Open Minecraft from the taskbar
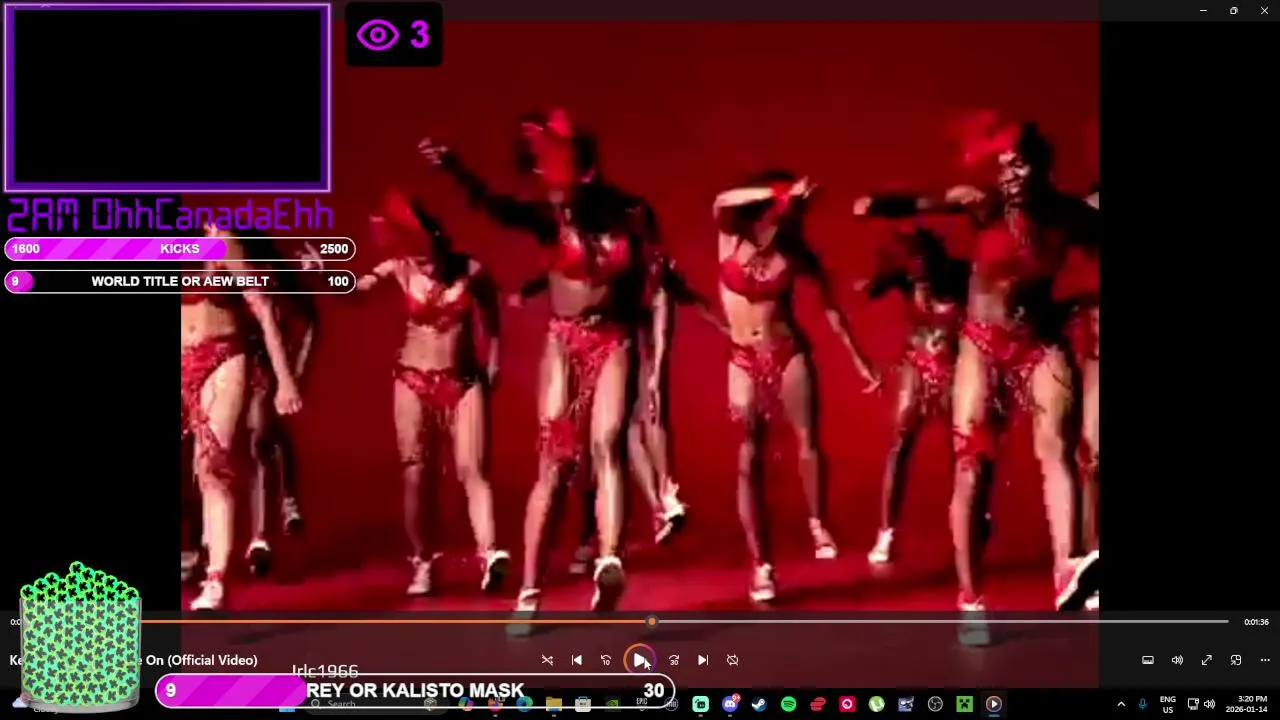 (x=964, y=704)
